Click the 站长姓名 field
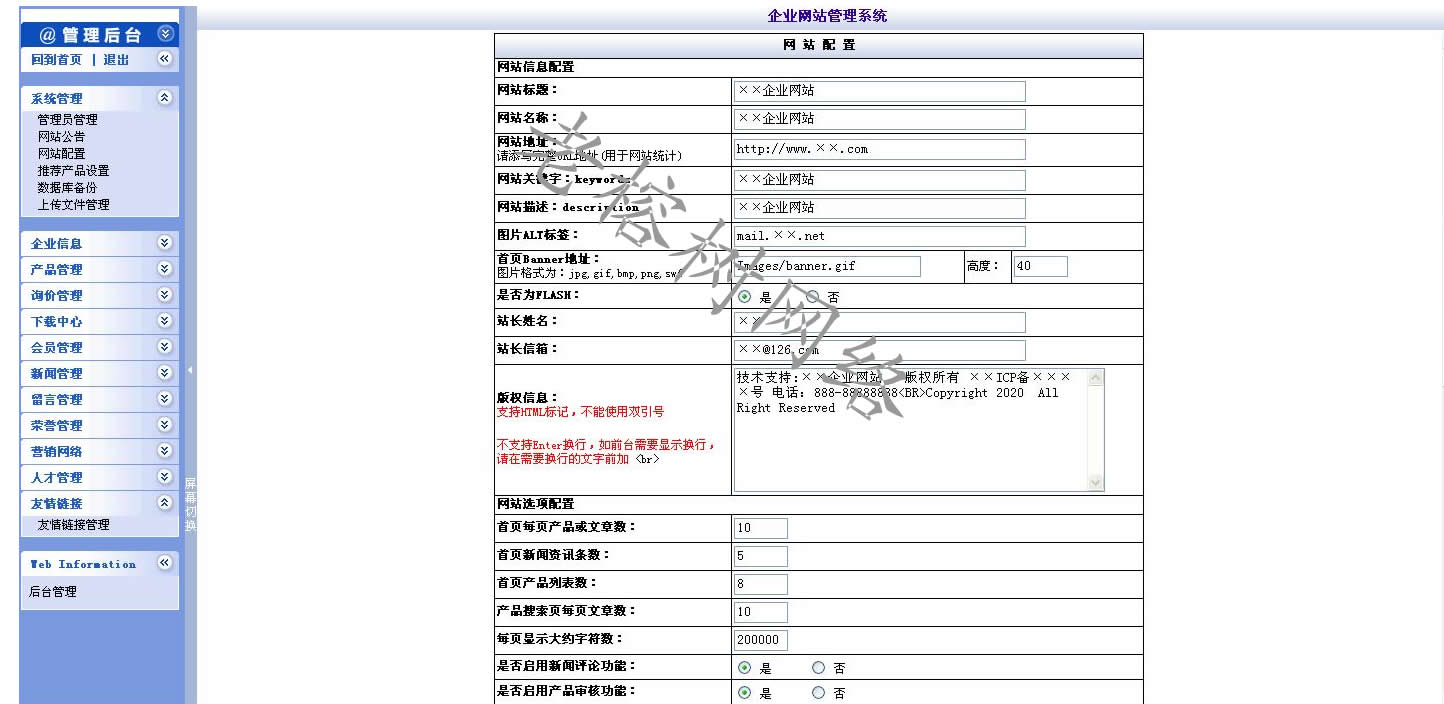The image size is (1444, 704). (879, 322)
